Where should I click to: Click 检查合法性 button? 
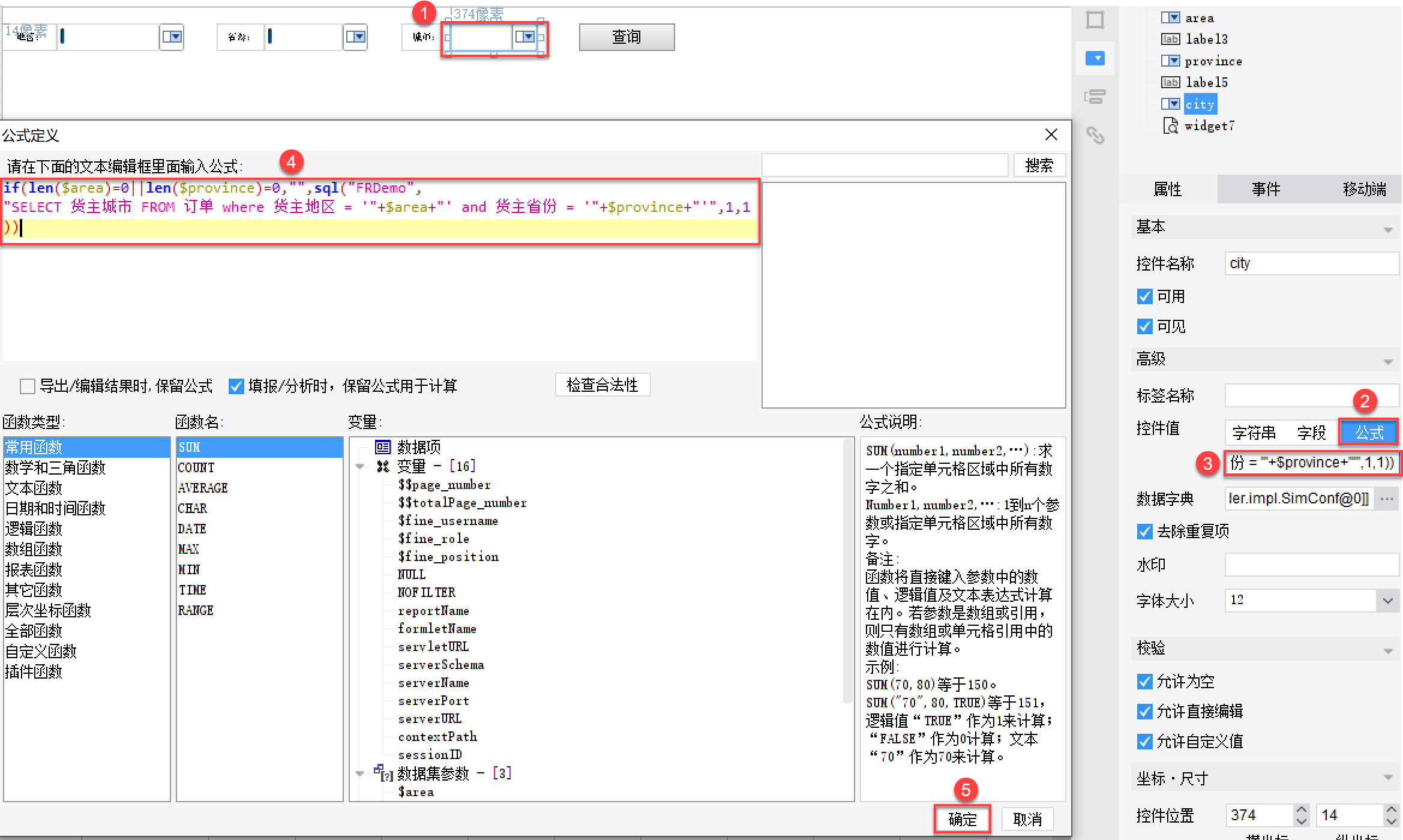click(602, 385)
